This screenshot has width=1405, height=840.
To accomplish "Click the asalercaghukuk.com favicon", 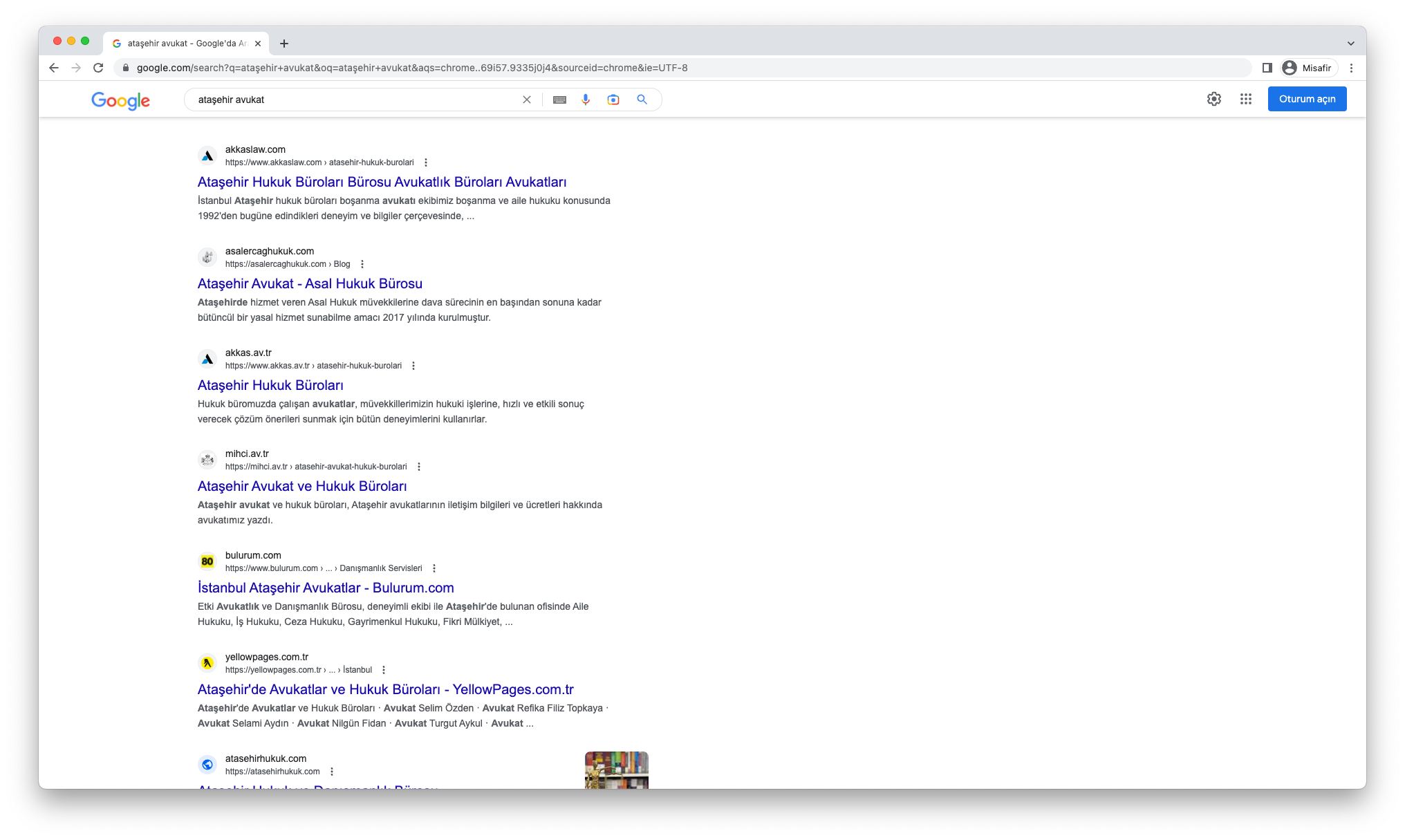I will 207,257.
